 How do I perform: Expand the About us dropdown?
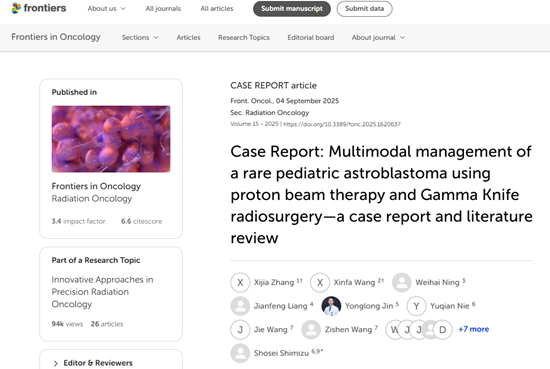click(107, 8)
